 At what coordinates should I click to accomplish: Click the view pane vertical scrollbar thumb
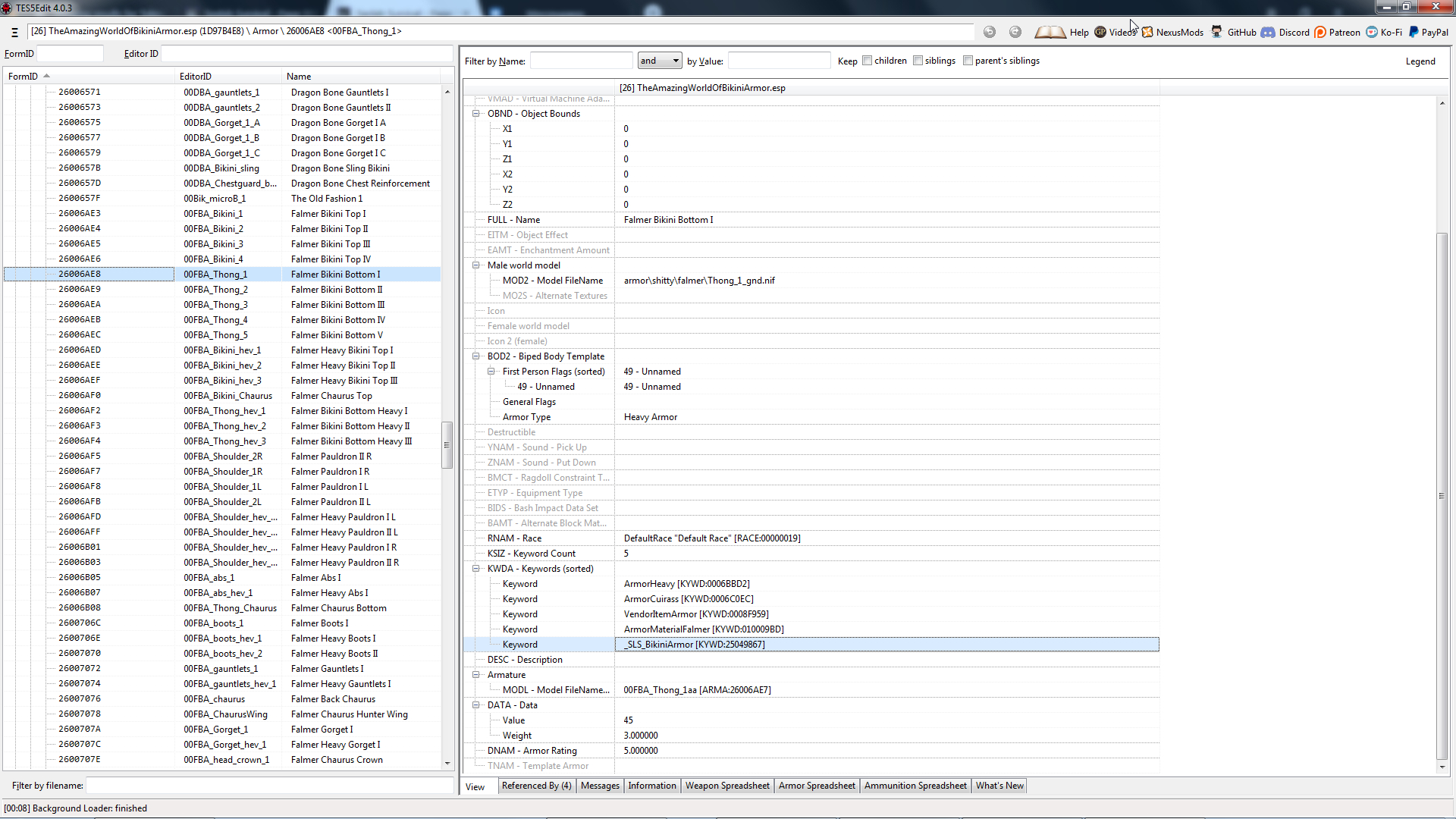point(1442,496)
